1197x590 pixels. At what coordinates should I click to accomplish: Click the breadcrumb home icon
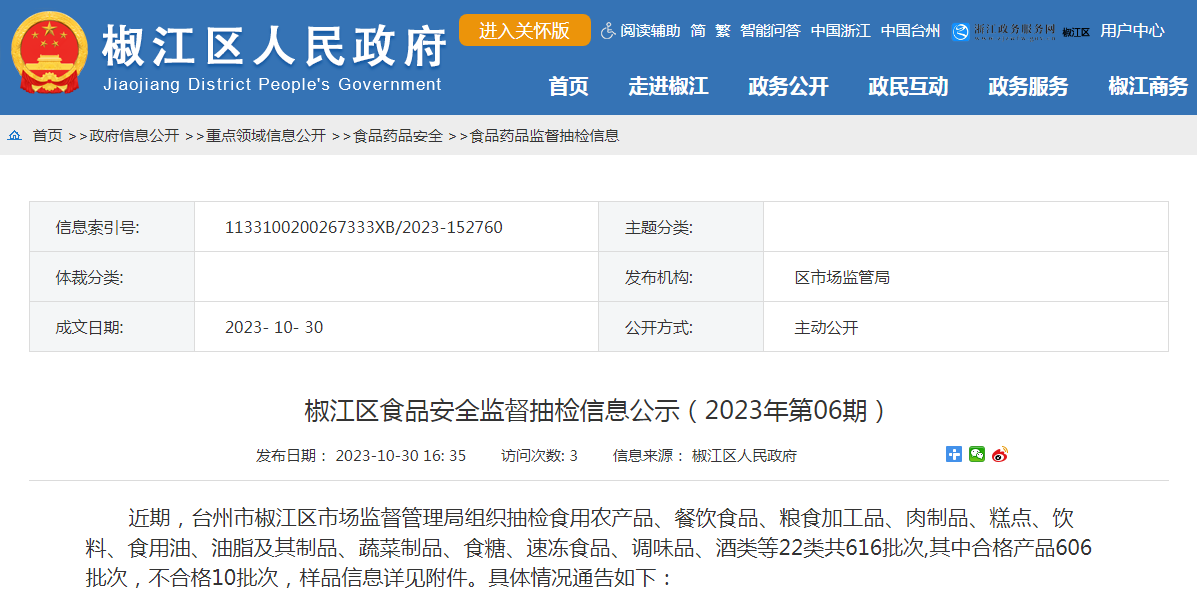[15, 136]
